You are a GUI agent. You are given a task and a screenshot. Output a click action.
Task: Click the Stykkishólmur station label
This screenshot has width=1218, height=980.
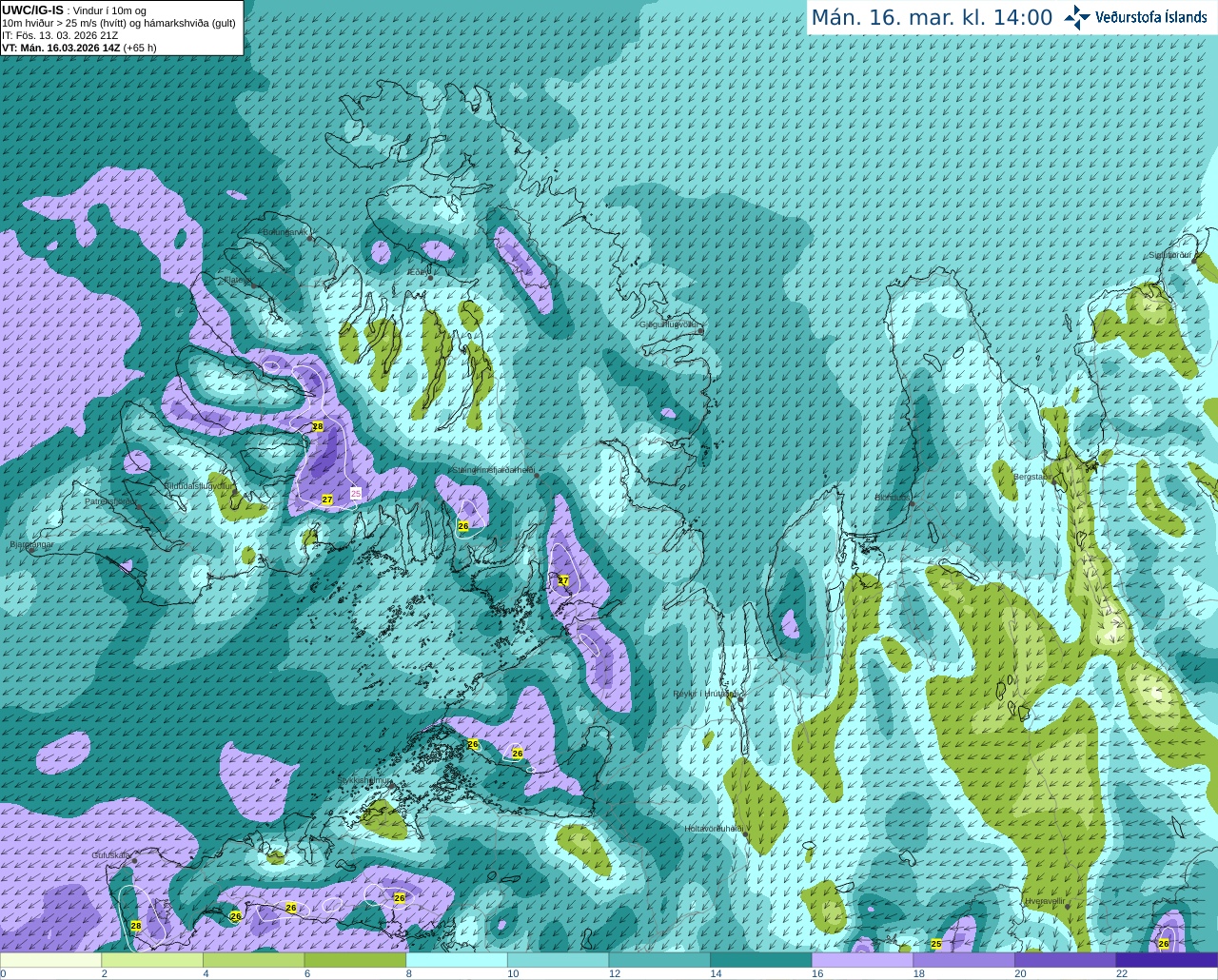[x=363, y=780]
